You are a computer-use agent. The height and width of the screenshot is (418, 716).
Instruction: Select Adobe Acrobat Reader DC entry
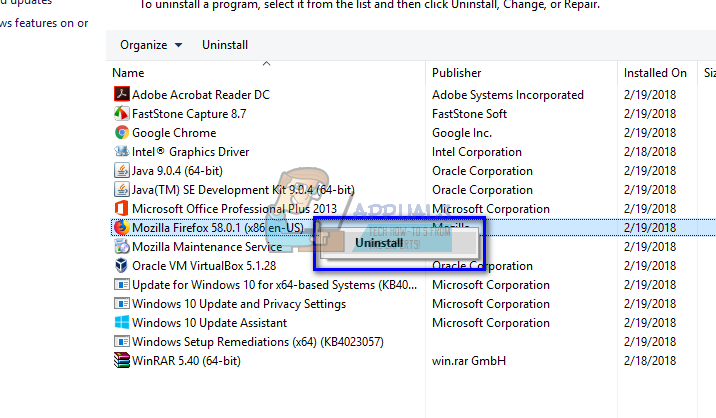tap(201, 95)
